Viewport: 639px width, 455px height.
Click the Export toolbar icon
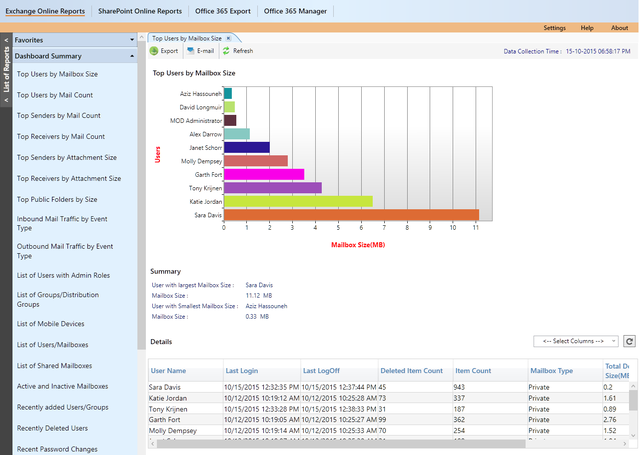coord(154,50)
